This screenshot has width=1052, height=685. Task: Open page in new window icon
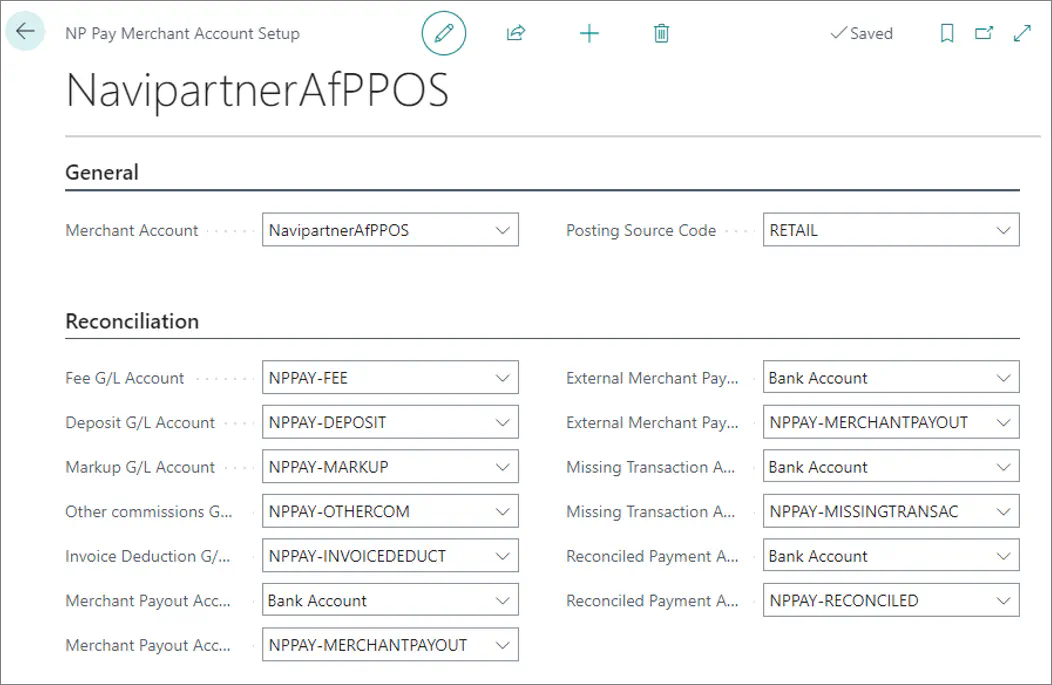click(x=984, y=33)
